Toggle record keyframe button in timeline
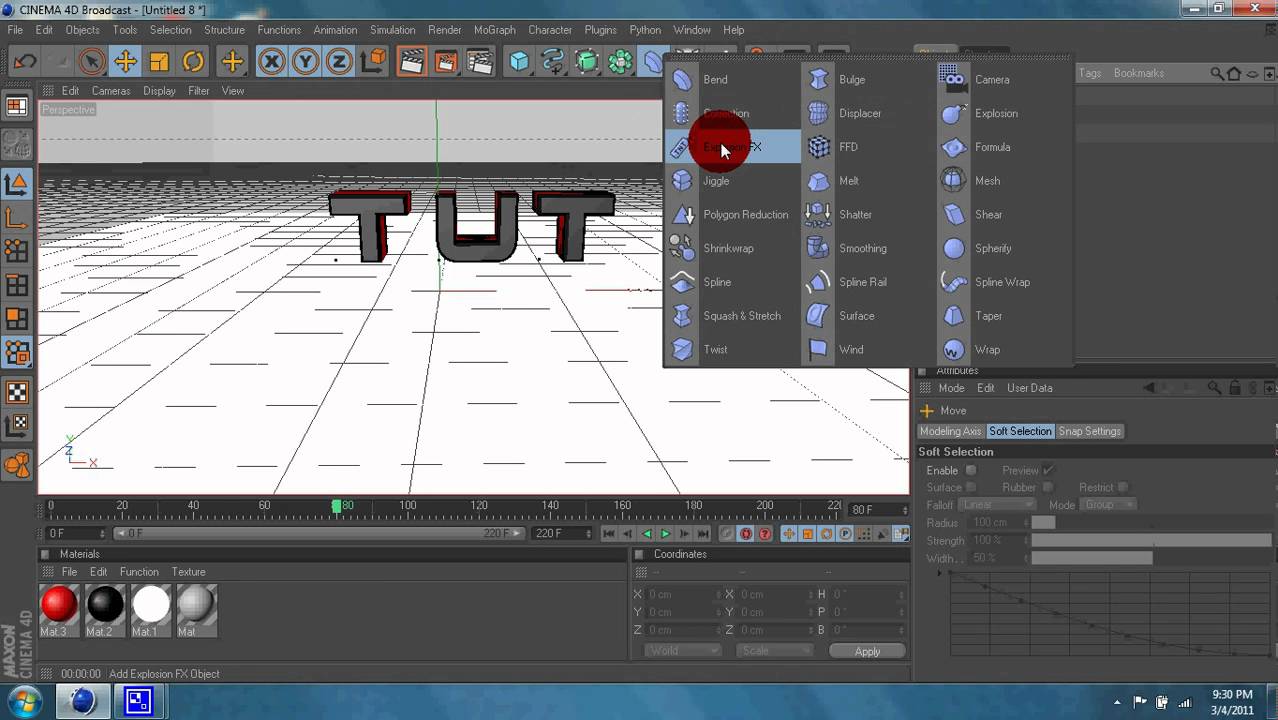1278x720 pixels. pos(746,534)
